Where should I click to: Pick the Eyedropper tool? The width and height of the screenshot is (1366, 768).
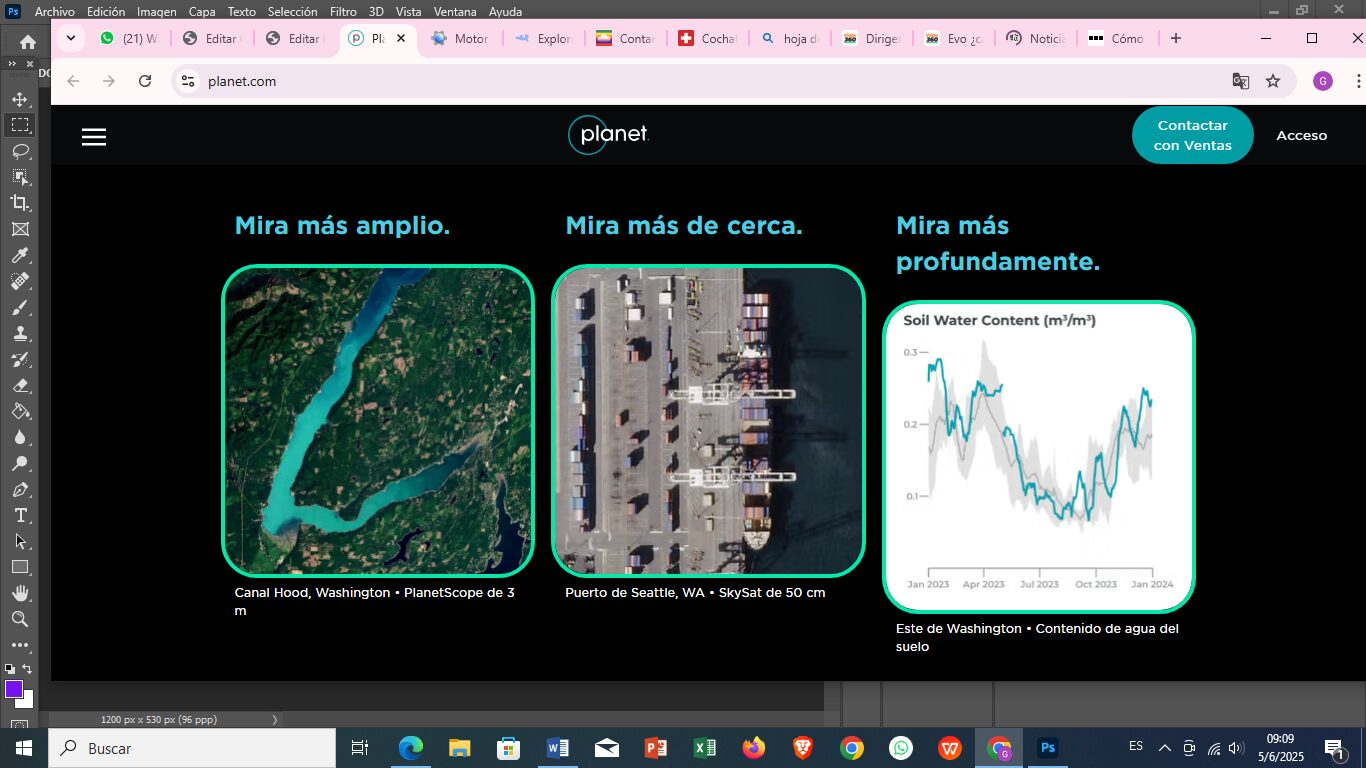click(x=20, y=255)
